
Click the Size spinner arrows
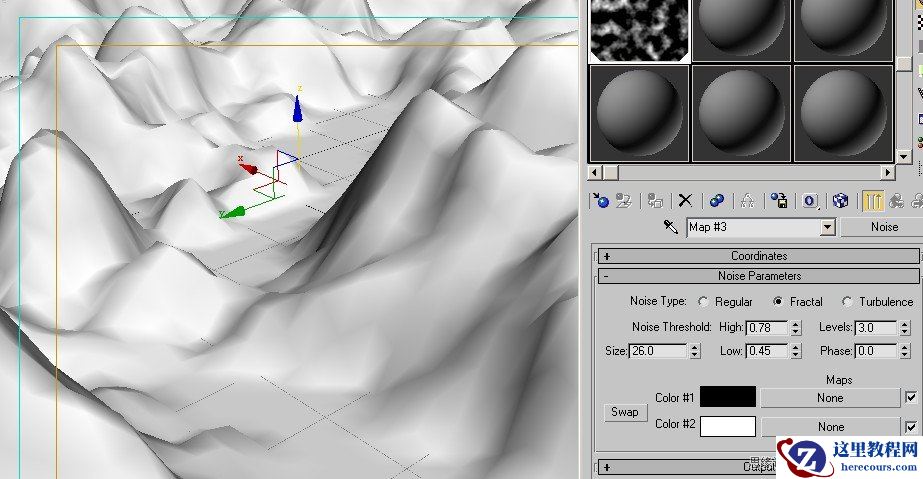tap(695, 351)
